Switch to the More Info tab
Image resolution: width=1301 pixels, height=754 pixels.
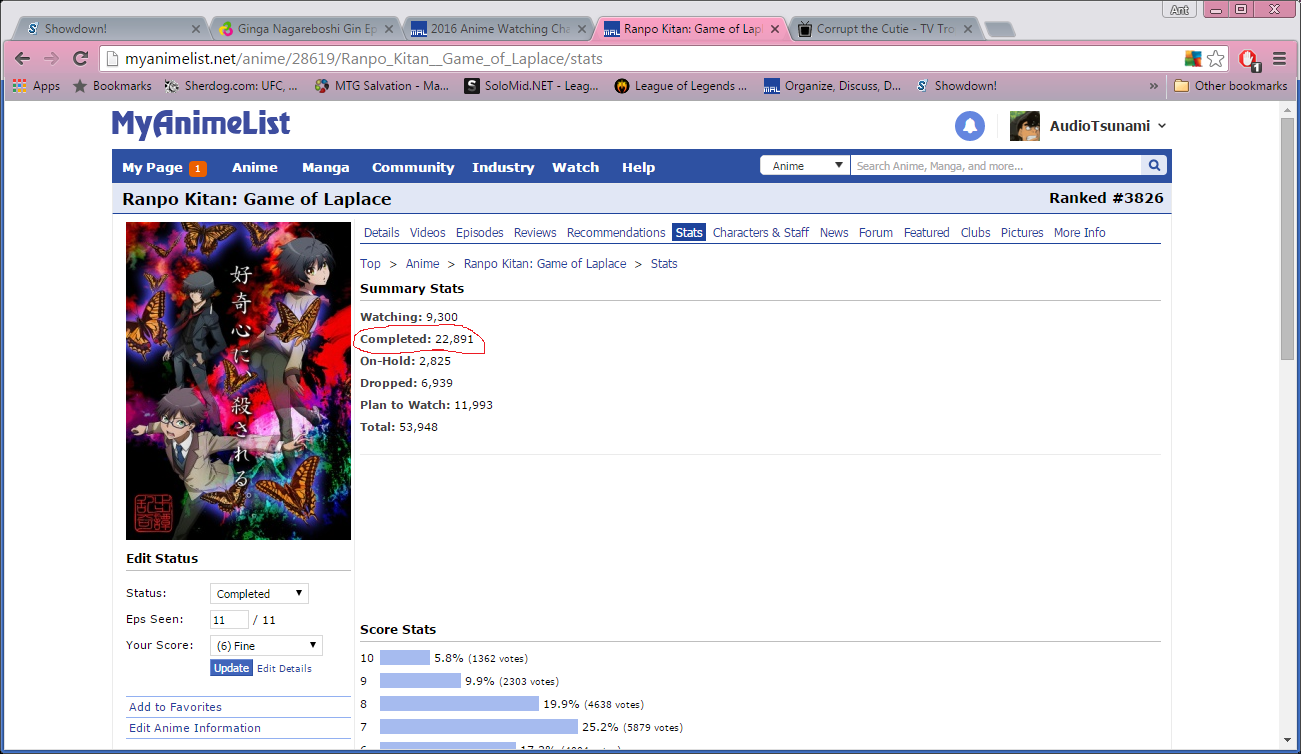pyautogui.click(x=1080, y=233)
